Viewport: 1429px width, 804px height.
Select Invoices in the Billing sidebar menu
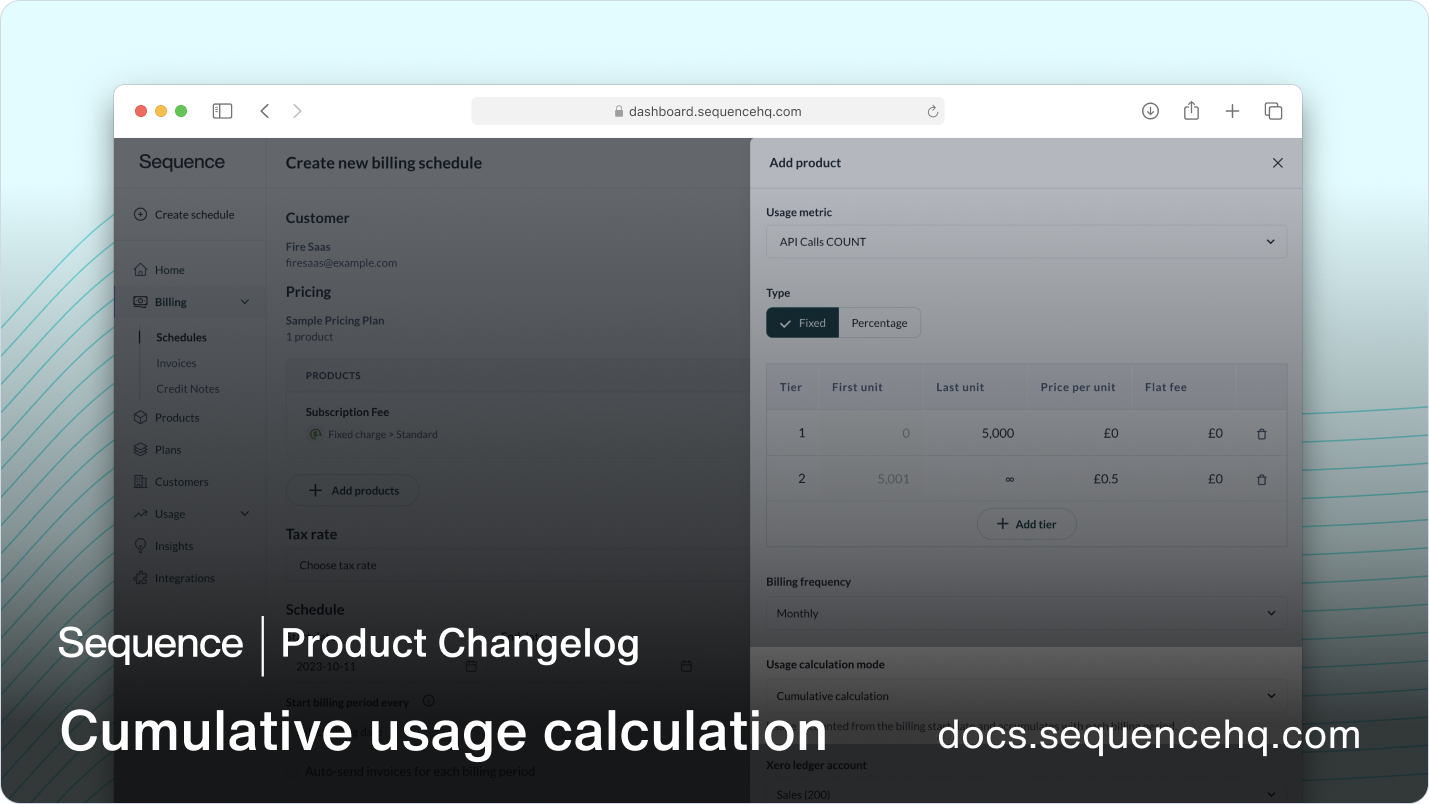click(176, 363)
